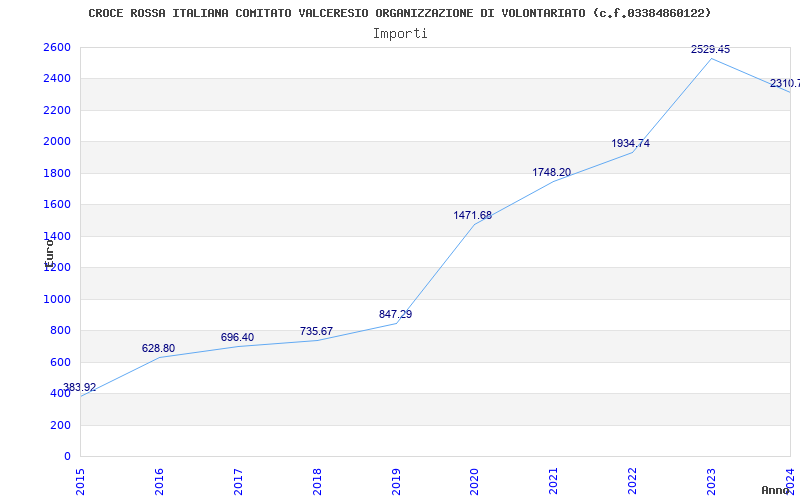Click the 1800 y-axis value
The height and width of the screenshot is (500, 800).
pos(57,173)
